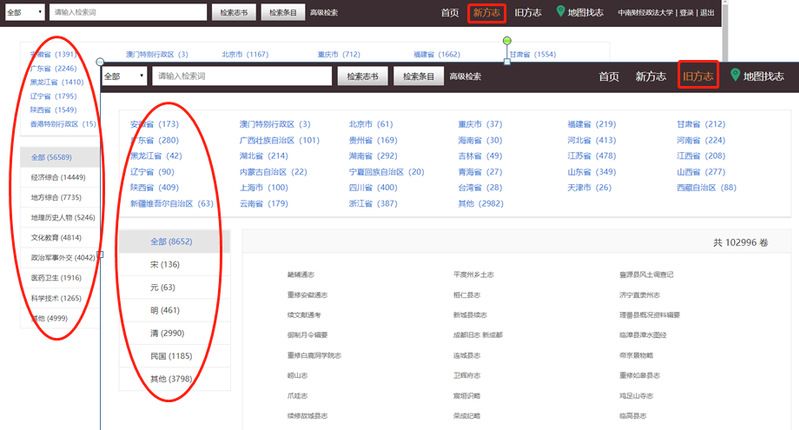799x430 pixels.
Task: Open the 北京市 (1167) region link
Action: [245, 54]
